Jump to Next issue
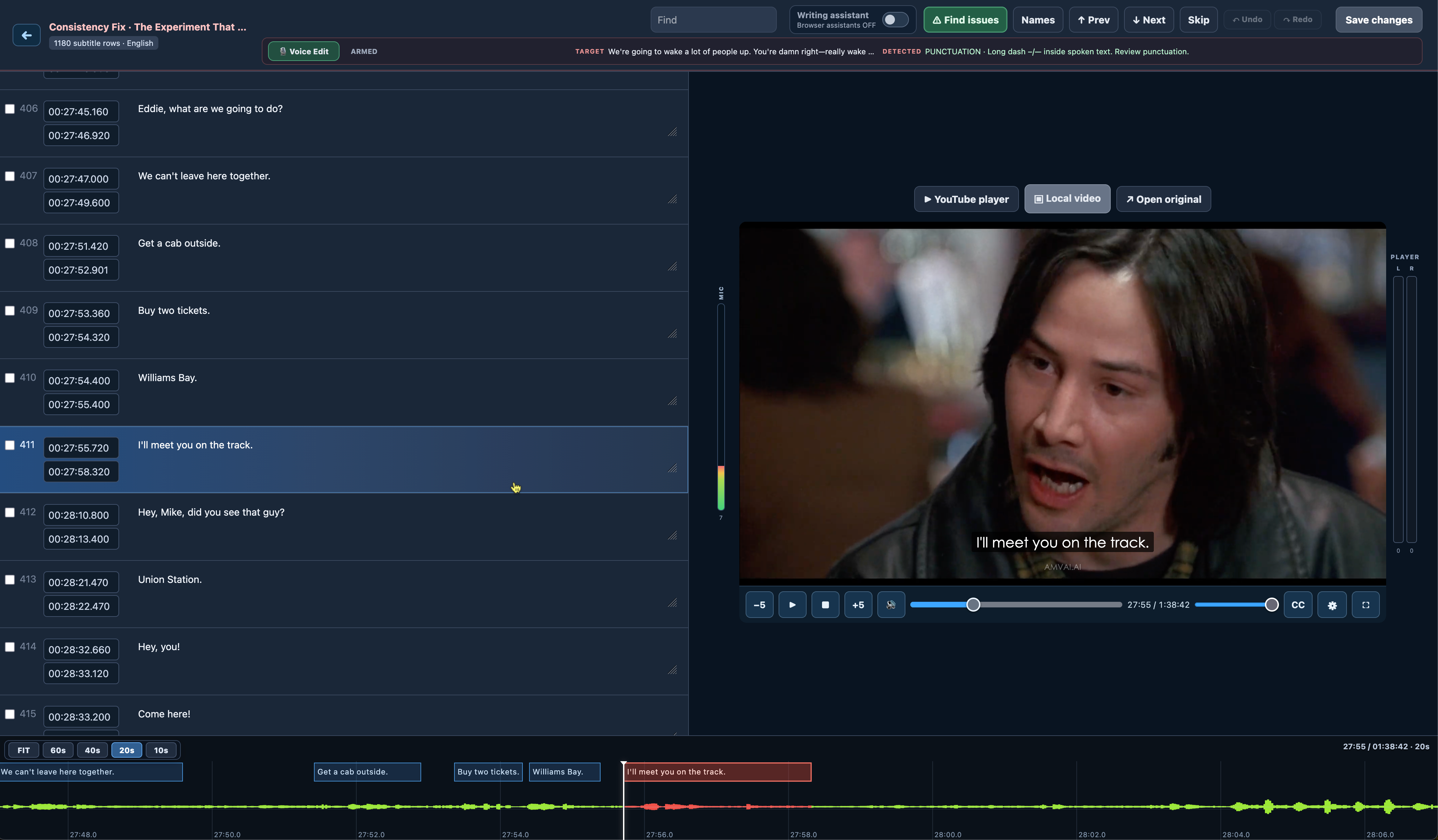 [x=1149, y=20]
